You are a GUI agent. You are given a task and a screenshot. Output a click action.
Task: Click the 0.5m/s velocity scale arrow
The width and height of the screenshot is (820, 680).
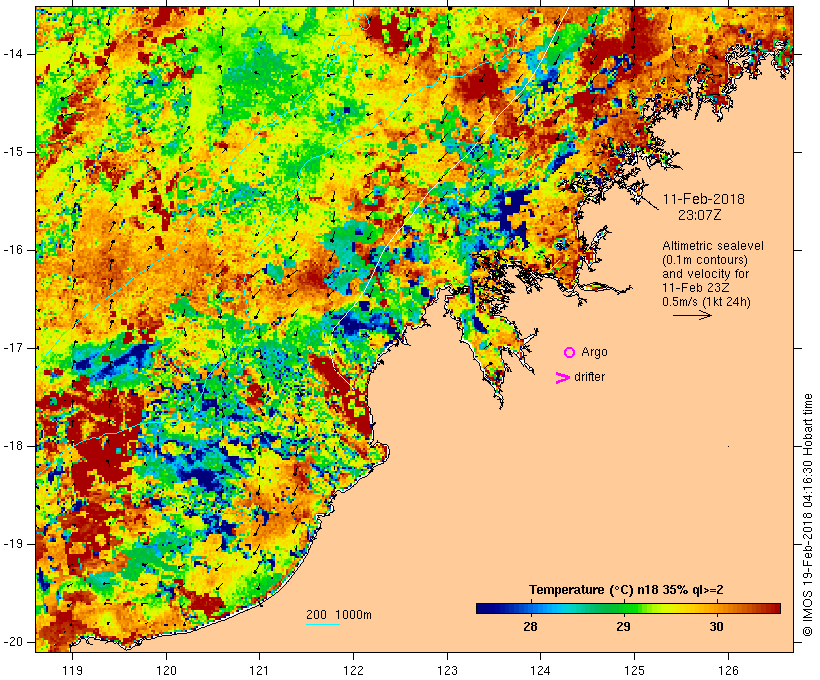[692, 315]
